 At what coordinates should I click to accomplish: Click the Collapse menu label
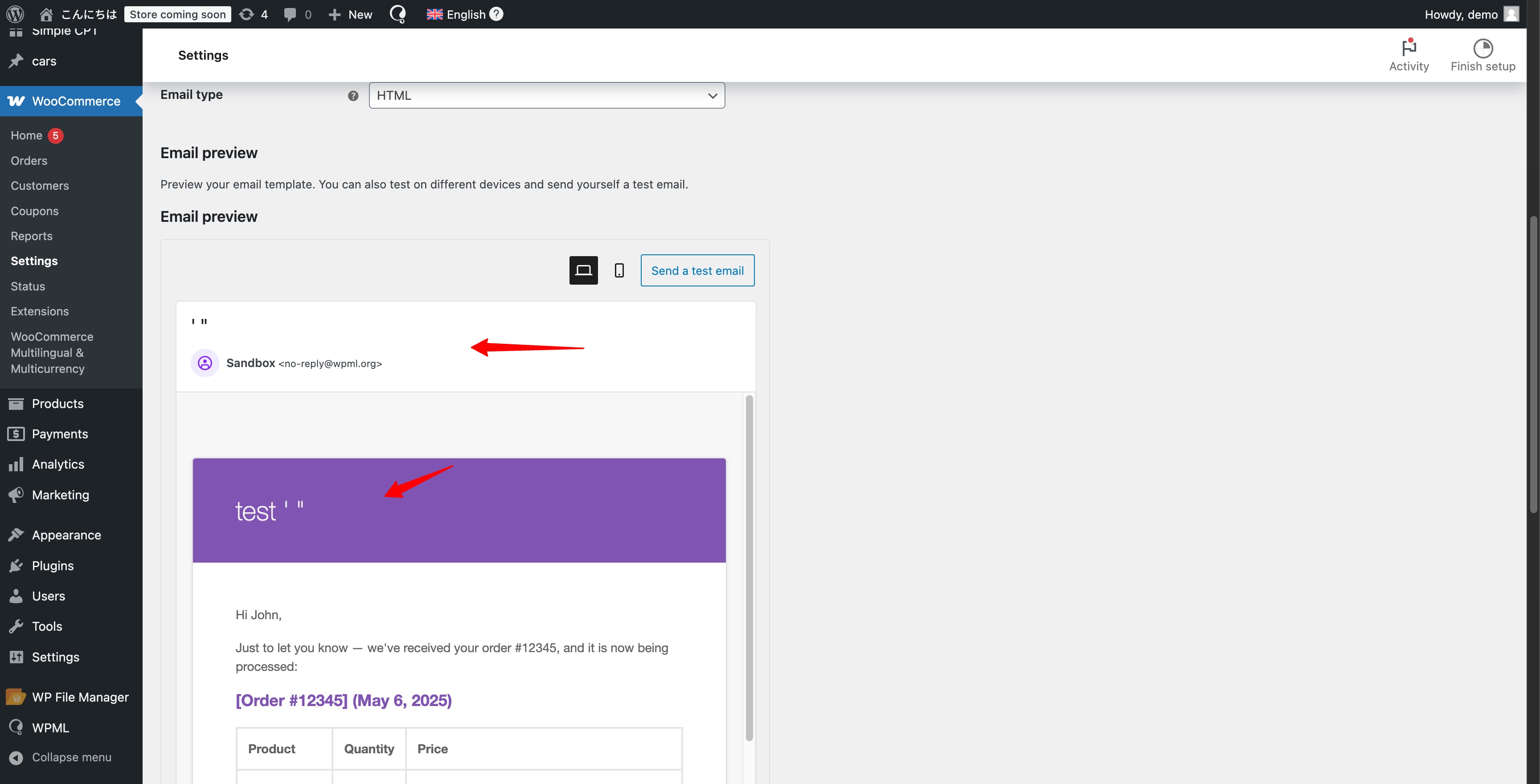click(72, 757)
